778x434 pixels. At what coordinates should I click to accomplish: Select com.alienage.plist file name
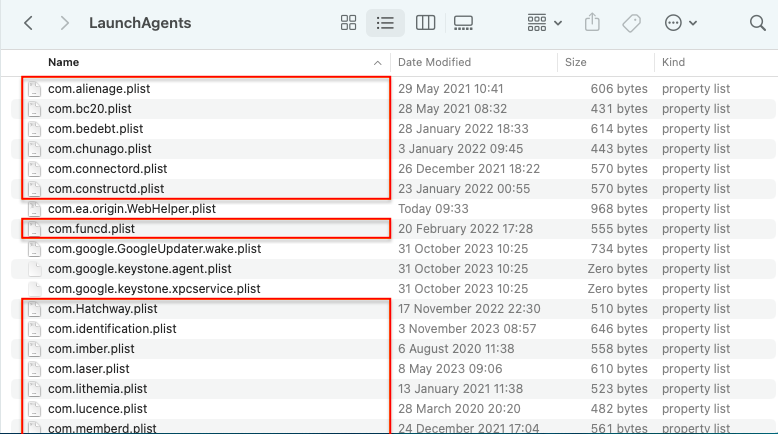(x=99, y=89)
